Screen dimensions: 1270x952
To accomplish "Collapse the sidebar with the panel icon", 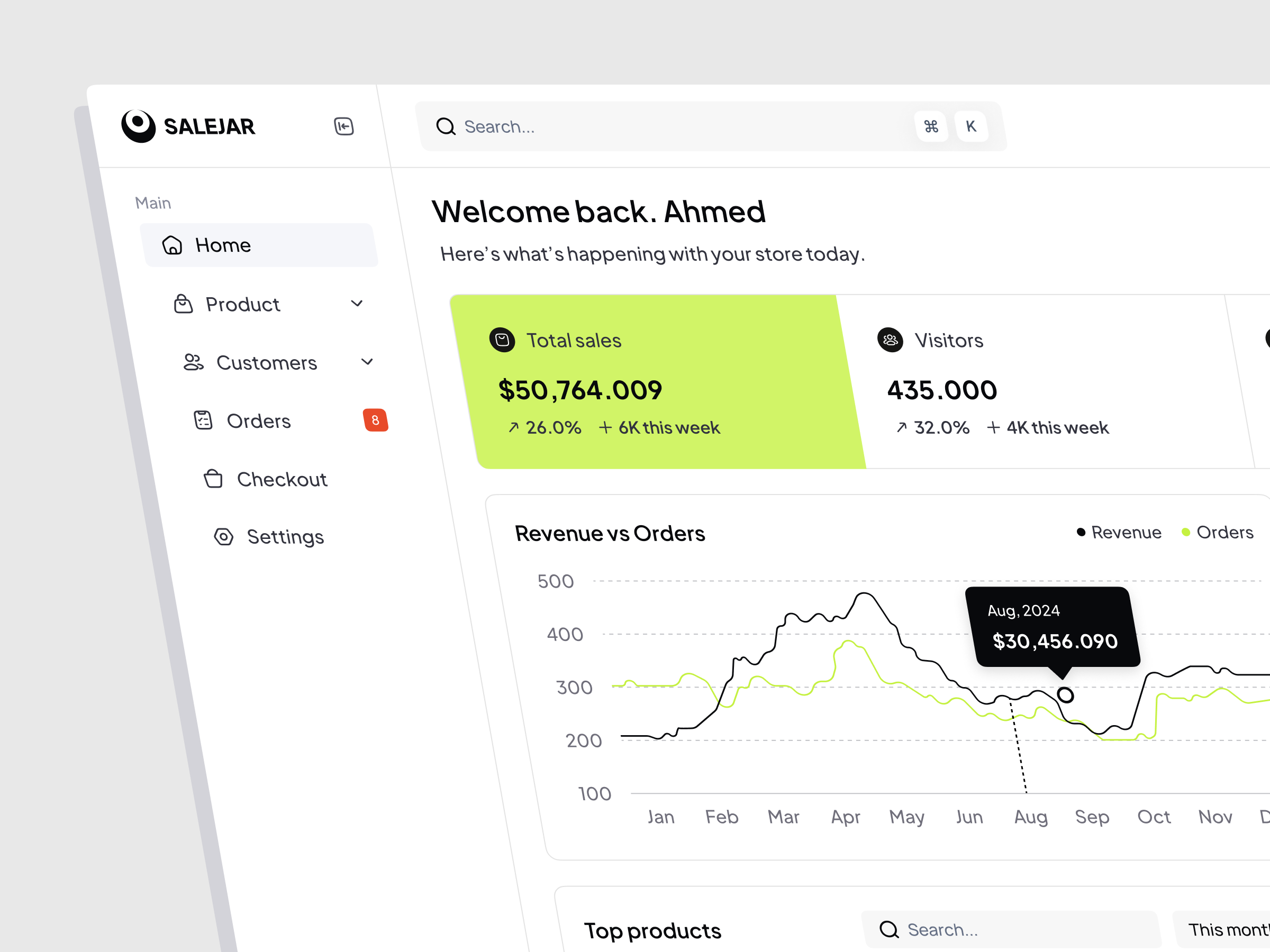I will coord(343,126).
